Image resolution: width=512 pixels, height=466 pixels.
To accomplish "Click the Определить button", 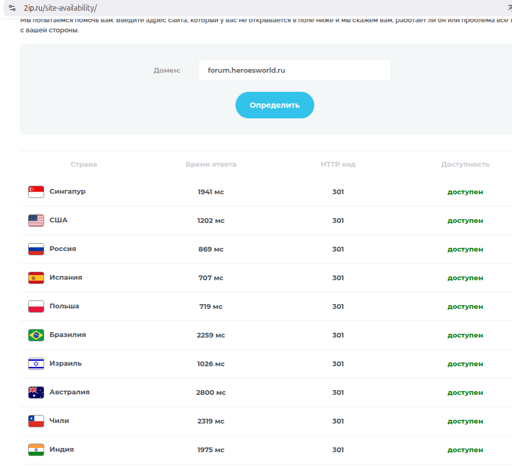I will point(275,105).
